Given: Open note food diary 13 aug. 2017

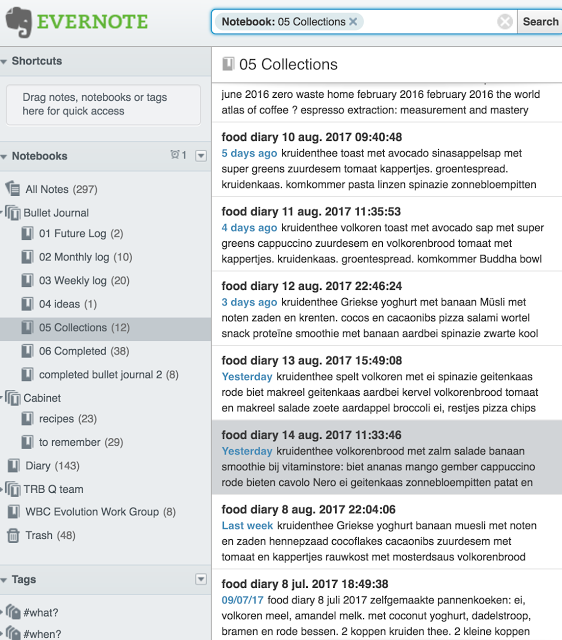Looking at the screenshot, I should (x=387, y=383).
